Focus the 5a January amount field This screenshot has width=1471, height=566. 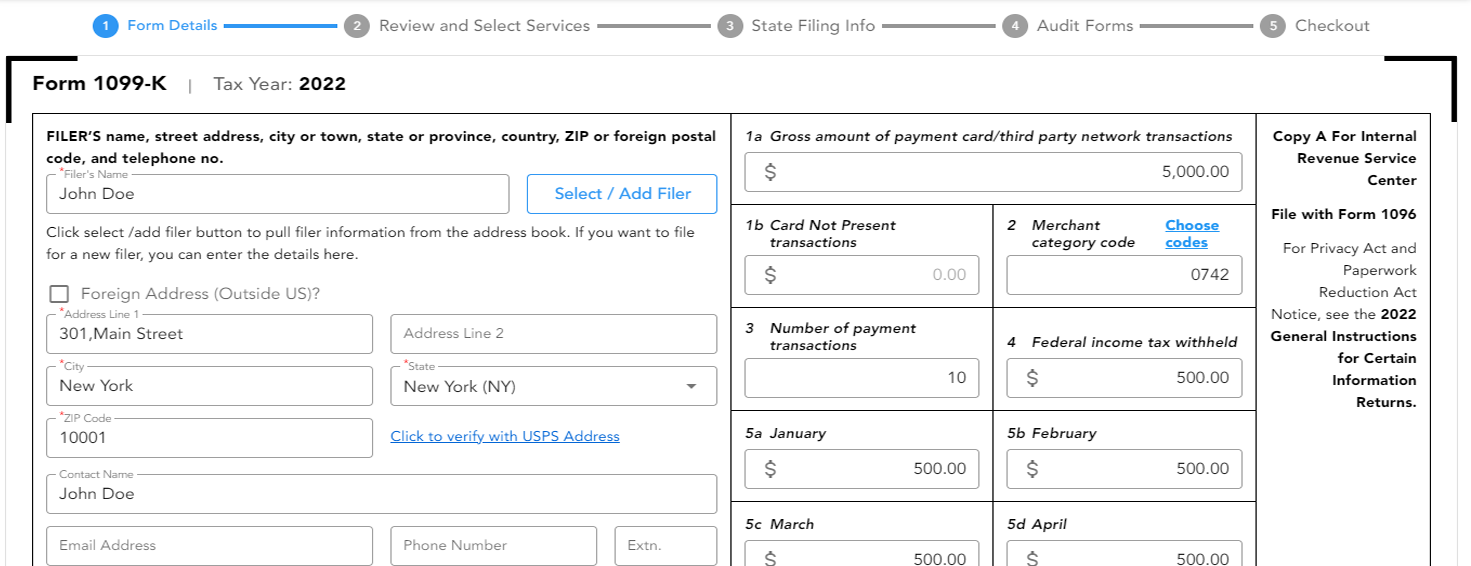coord(862,469)
